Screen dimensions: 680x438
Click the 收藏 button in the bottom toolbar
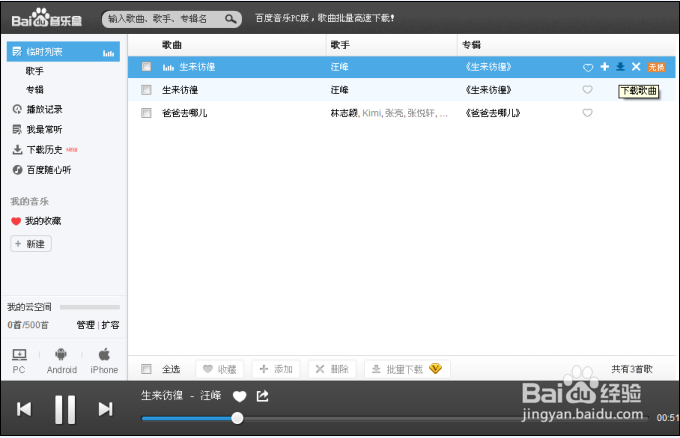coord(219,369)
